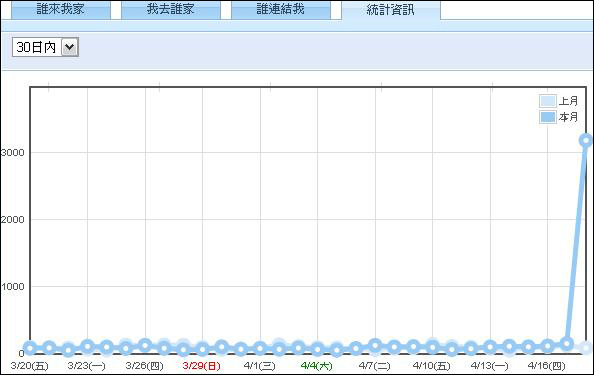This screenshot has height=375, width=594.
Task: Click the 3/20(五) date label
Action: [x=30, y=366]
